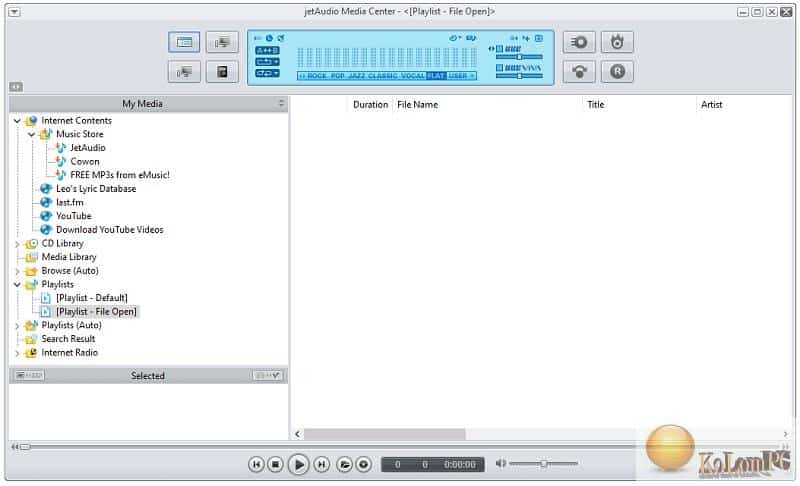Click the clock timer icon in the display
800x486 pixels.
pos(269,38)
